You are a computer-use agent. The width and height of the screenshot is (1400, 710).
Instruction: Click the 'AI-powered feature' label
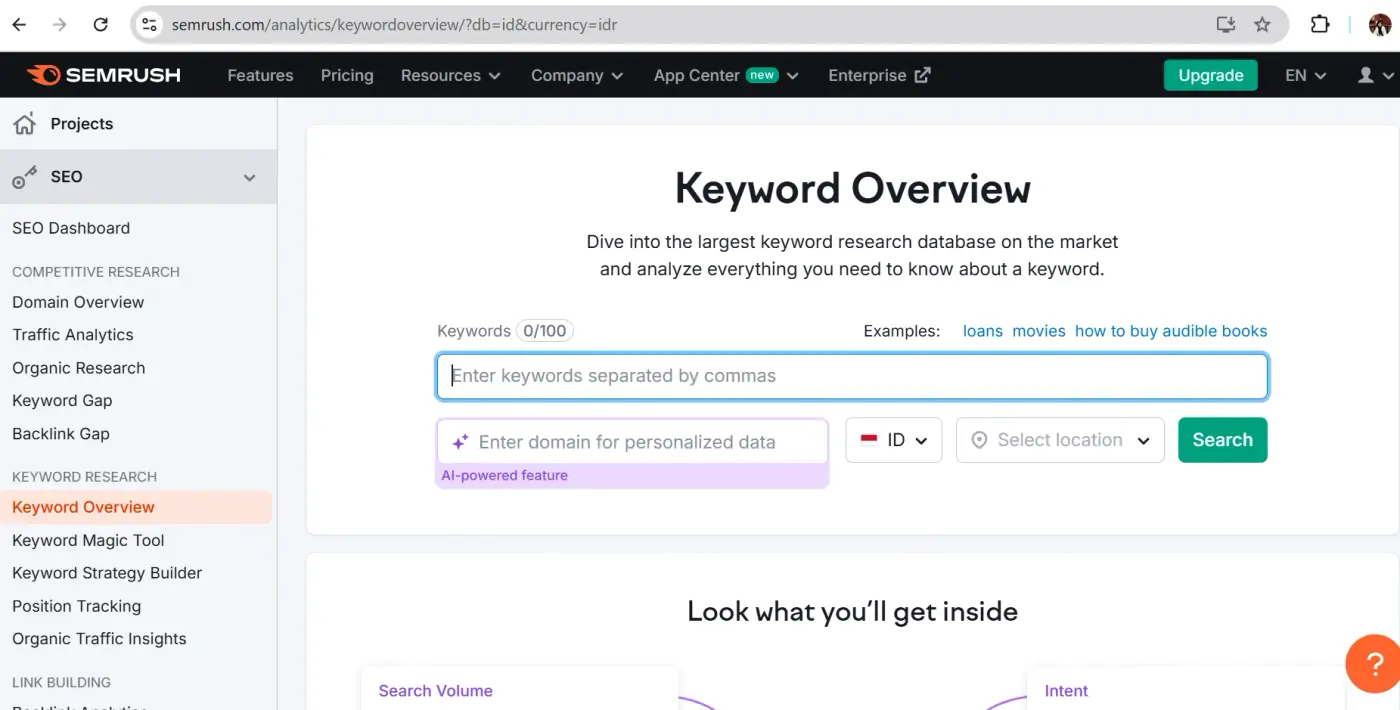(x=504, y=476)
